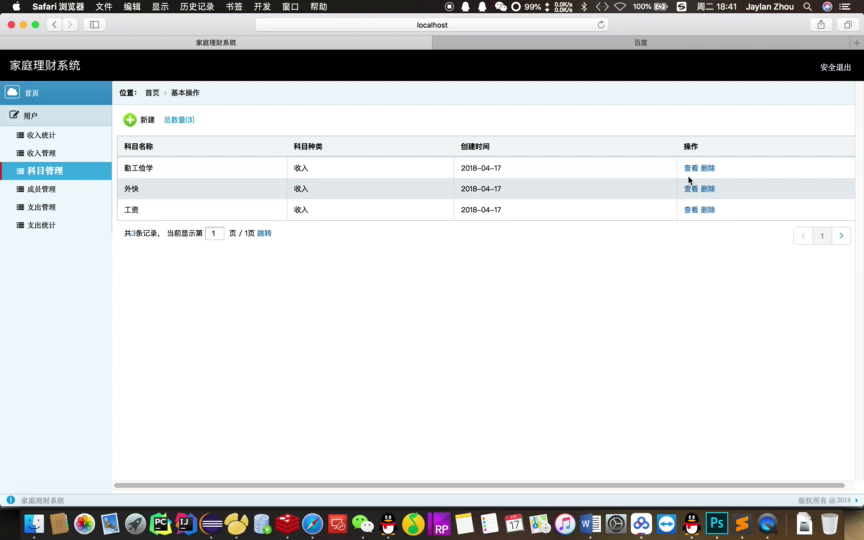Delete the 工资 row
864x540 pixels.
click(708, 209)
